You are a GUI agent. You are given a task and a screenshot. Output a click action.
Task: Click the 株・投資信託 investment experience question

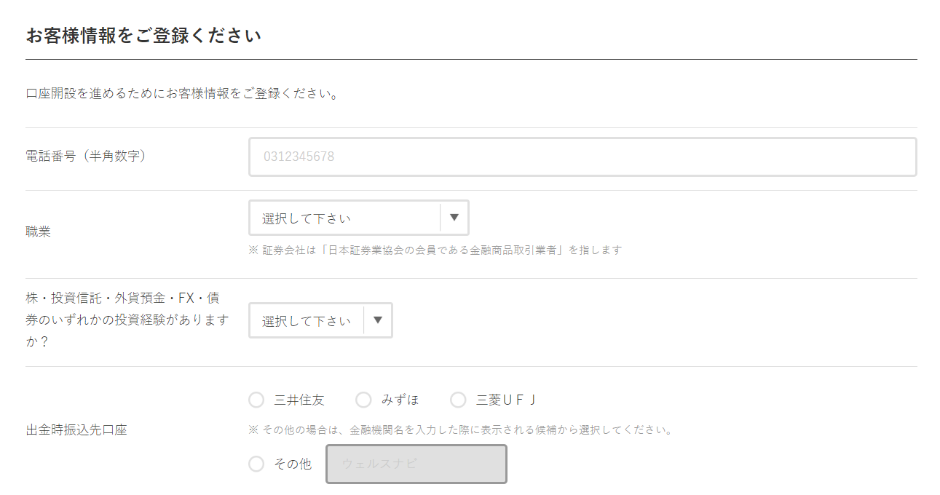(x=127, y=319)
